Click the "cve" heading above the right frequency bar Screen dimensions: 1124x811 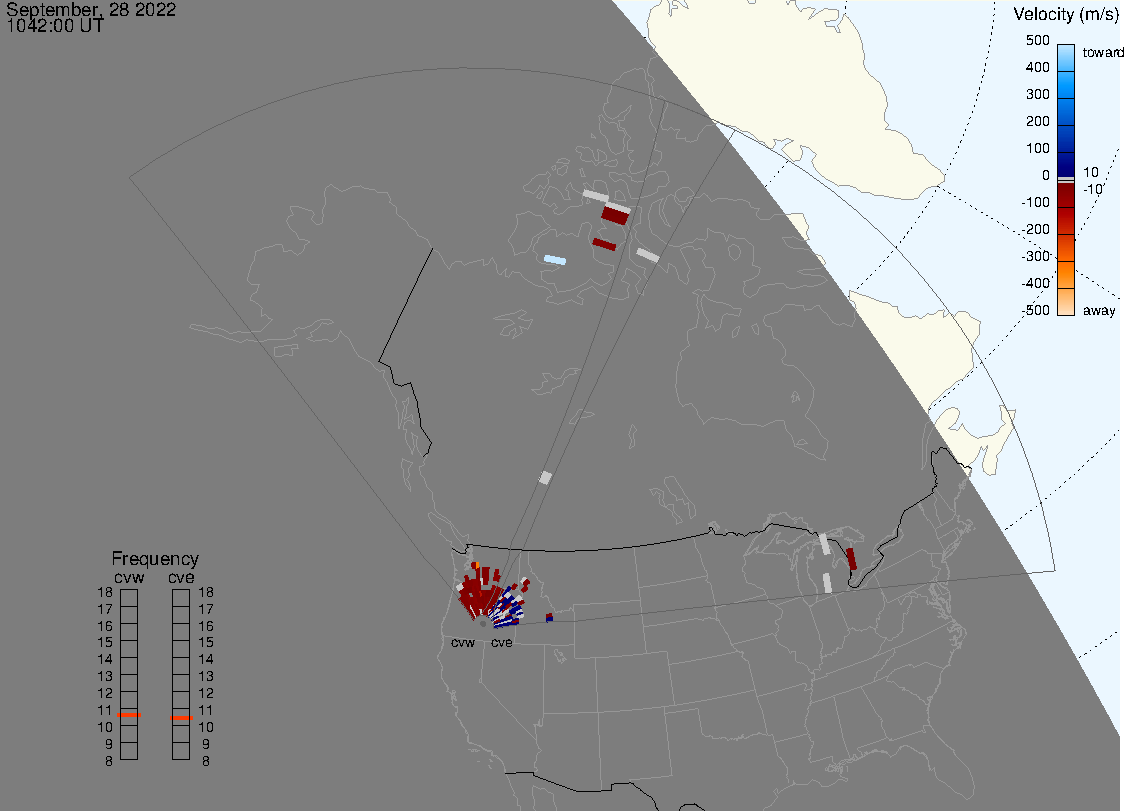pyautogui.click(x=181, y=578)
